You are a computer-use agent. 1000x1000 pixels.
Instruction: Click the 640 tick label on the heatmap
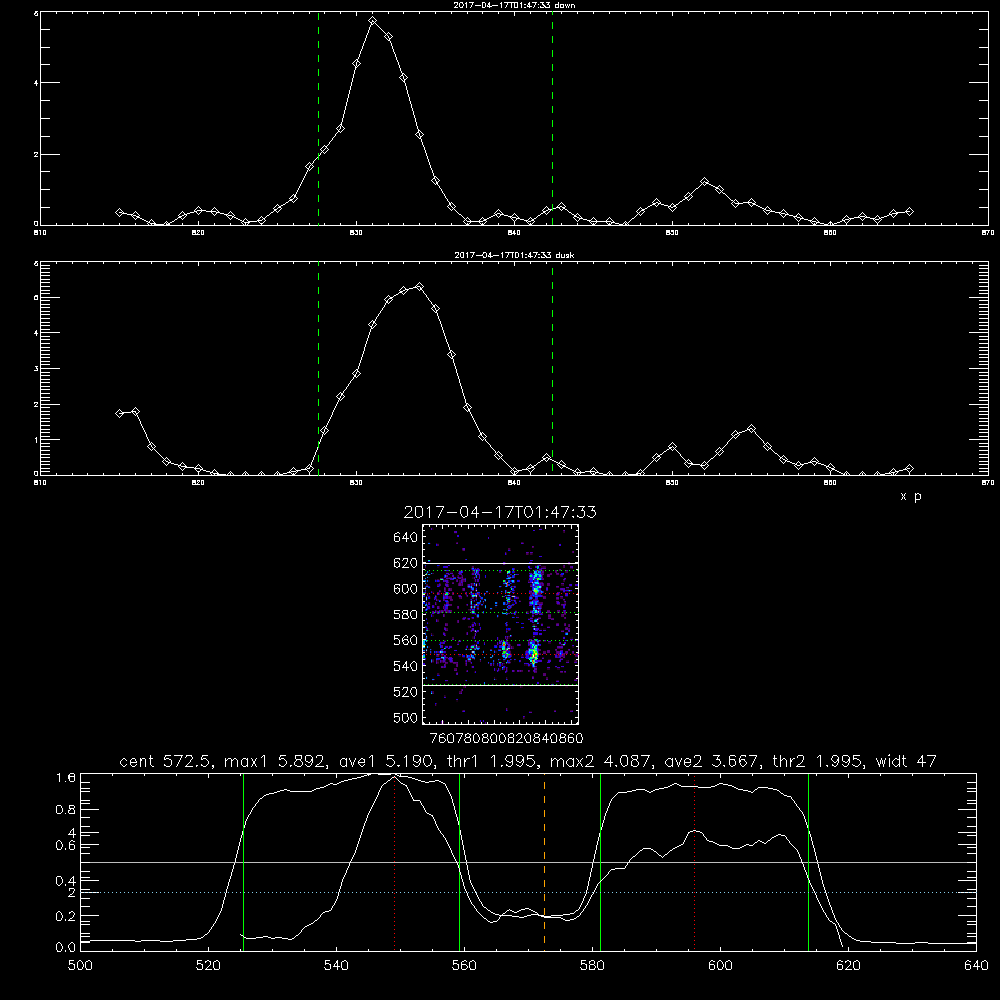pos(405,537)
